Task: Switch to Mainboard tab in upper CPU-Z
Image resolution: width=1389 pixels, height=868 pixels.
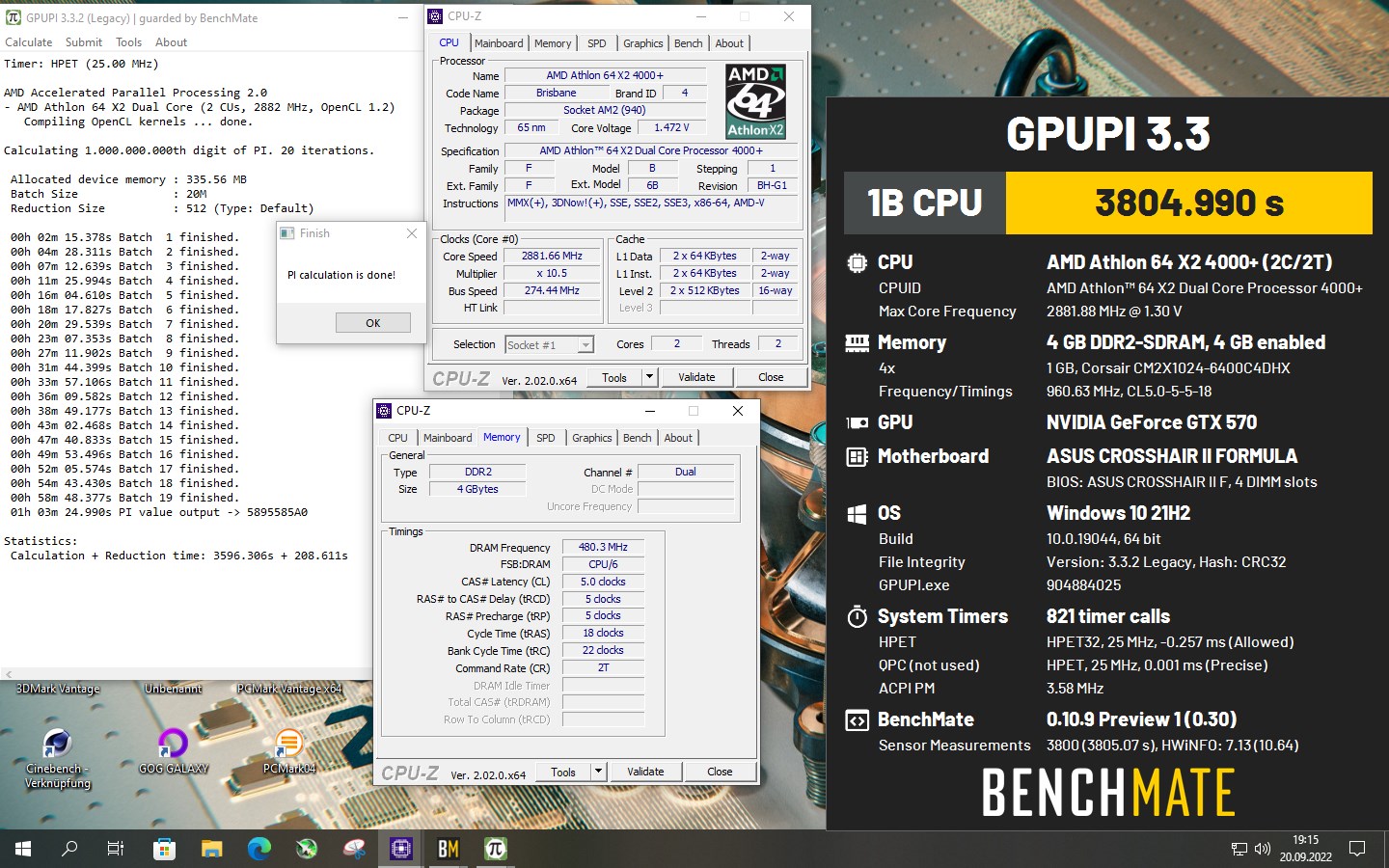Action: [x=499, y=43]
